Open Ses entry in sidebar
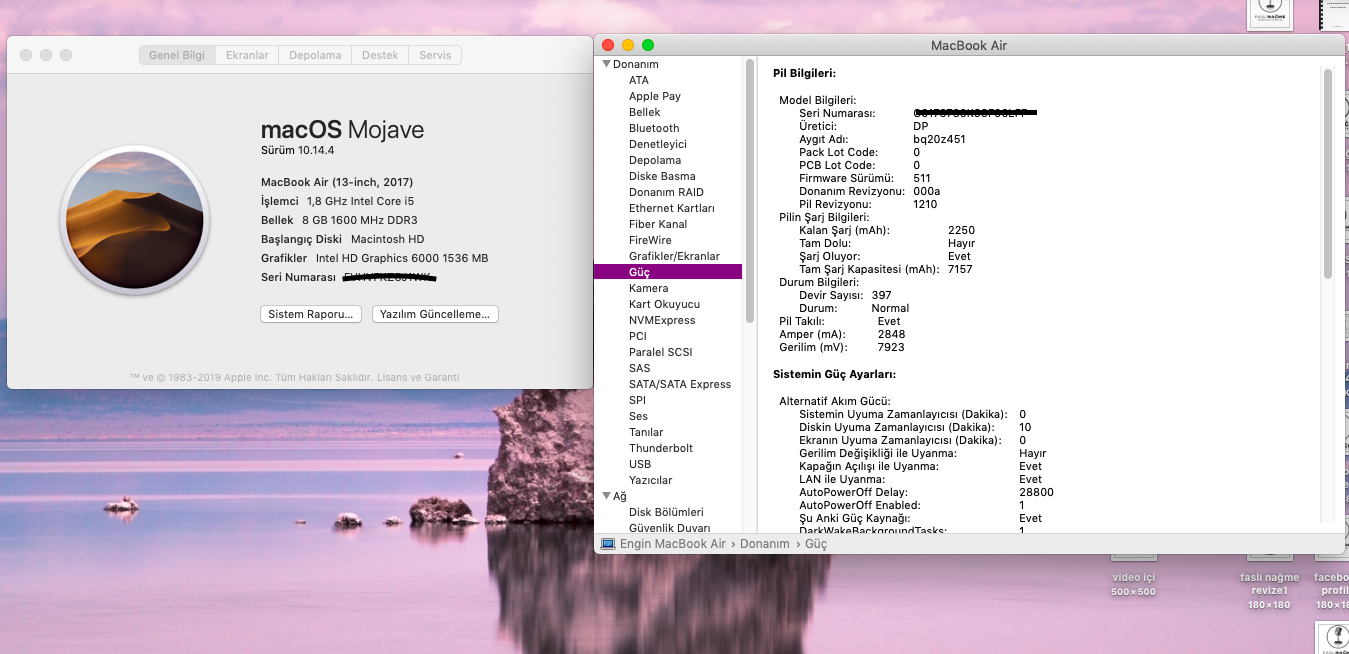Screen dimensions: 1349x654 coord(638,416)
